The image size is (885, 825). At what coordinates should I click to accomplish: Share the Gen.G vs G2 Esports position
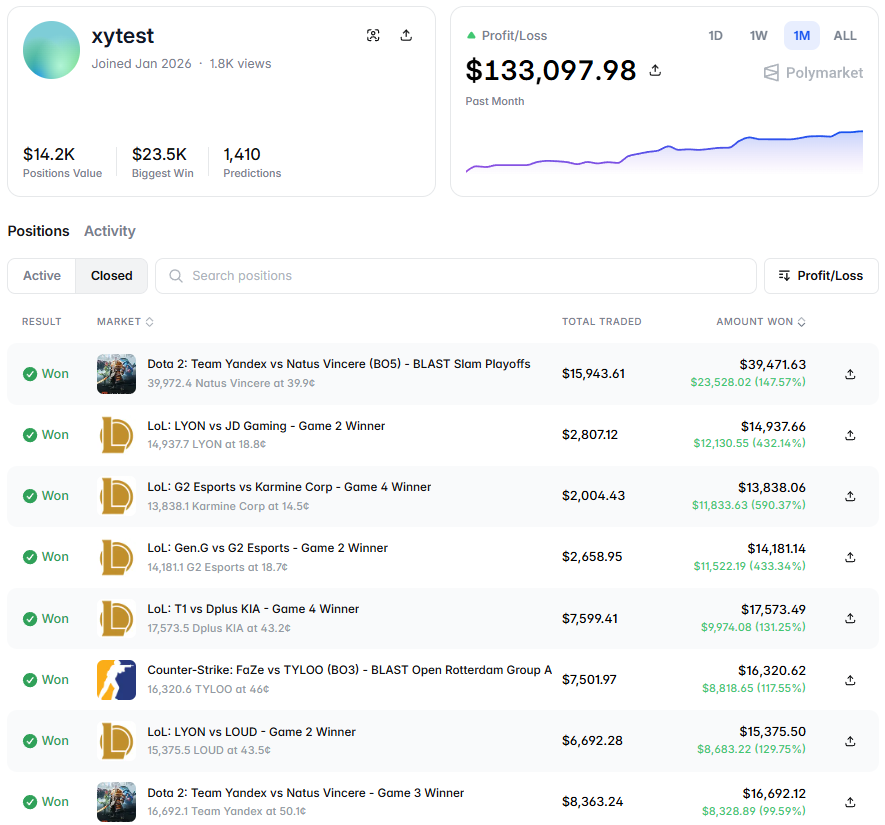tap(850, 557)
